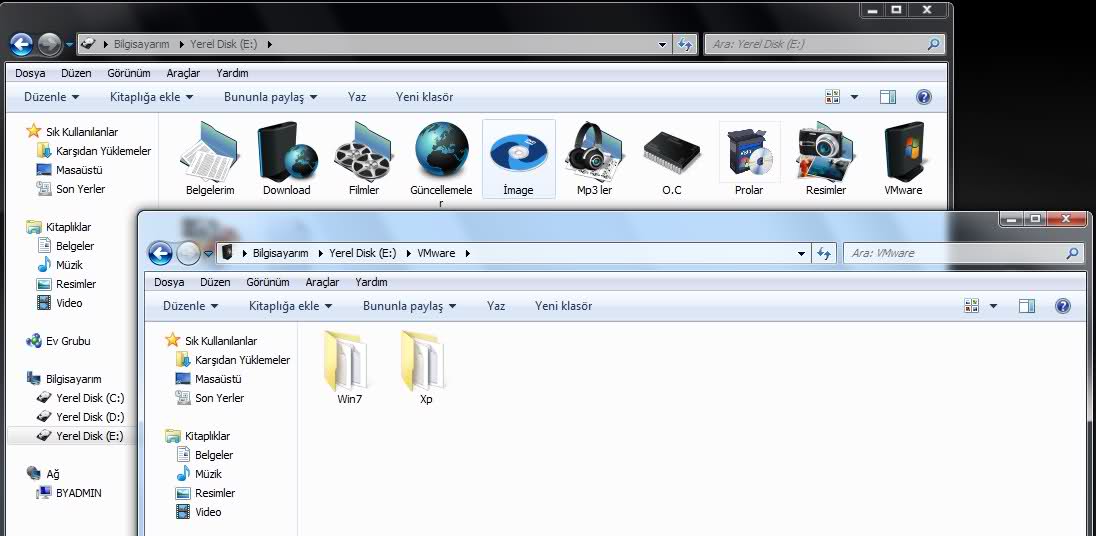The width and height of the screenshot is (1096, 536).
Task: Open the Belgelerim folder icon
Action: pyautogui.click(x=210, y=152)
